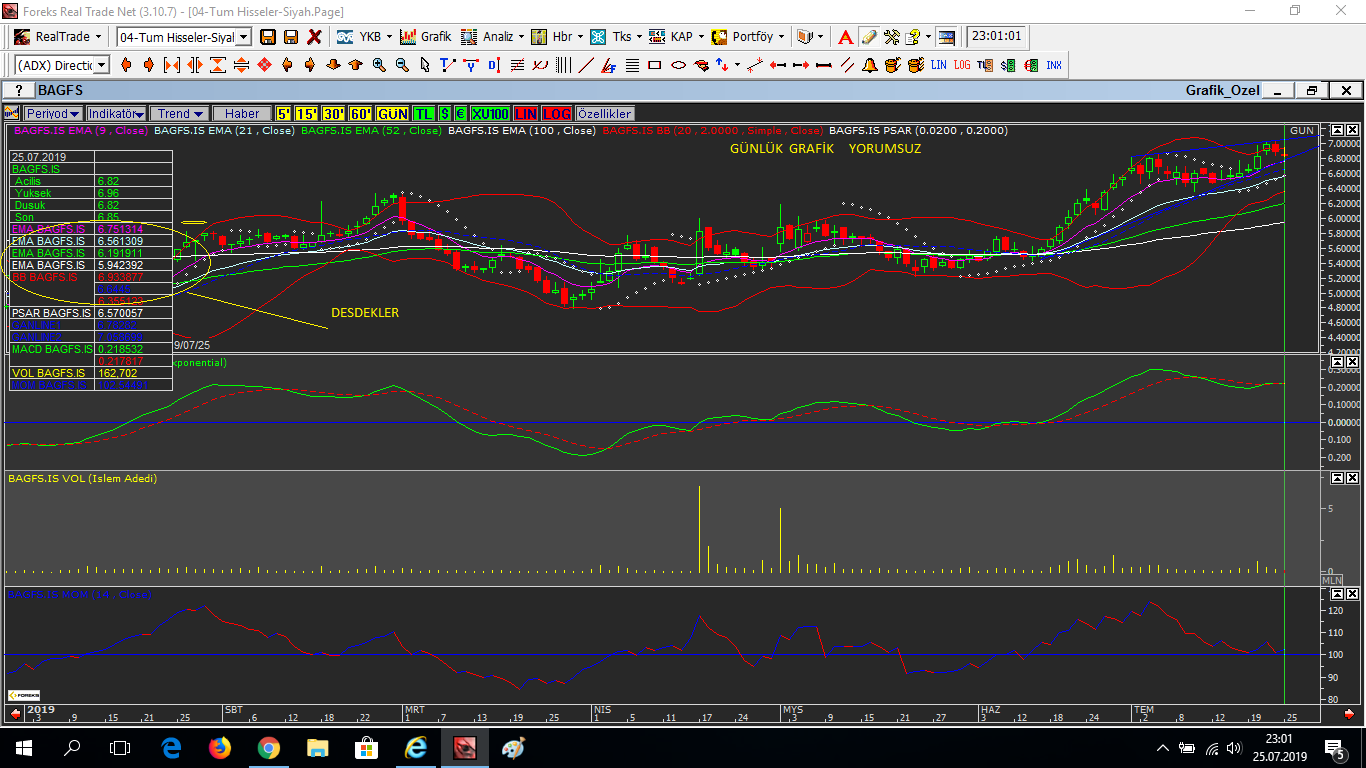Image resolution: width=1366 pixels, height=768 pixels.
Task: Open the Tks menu
Action: 615,37
